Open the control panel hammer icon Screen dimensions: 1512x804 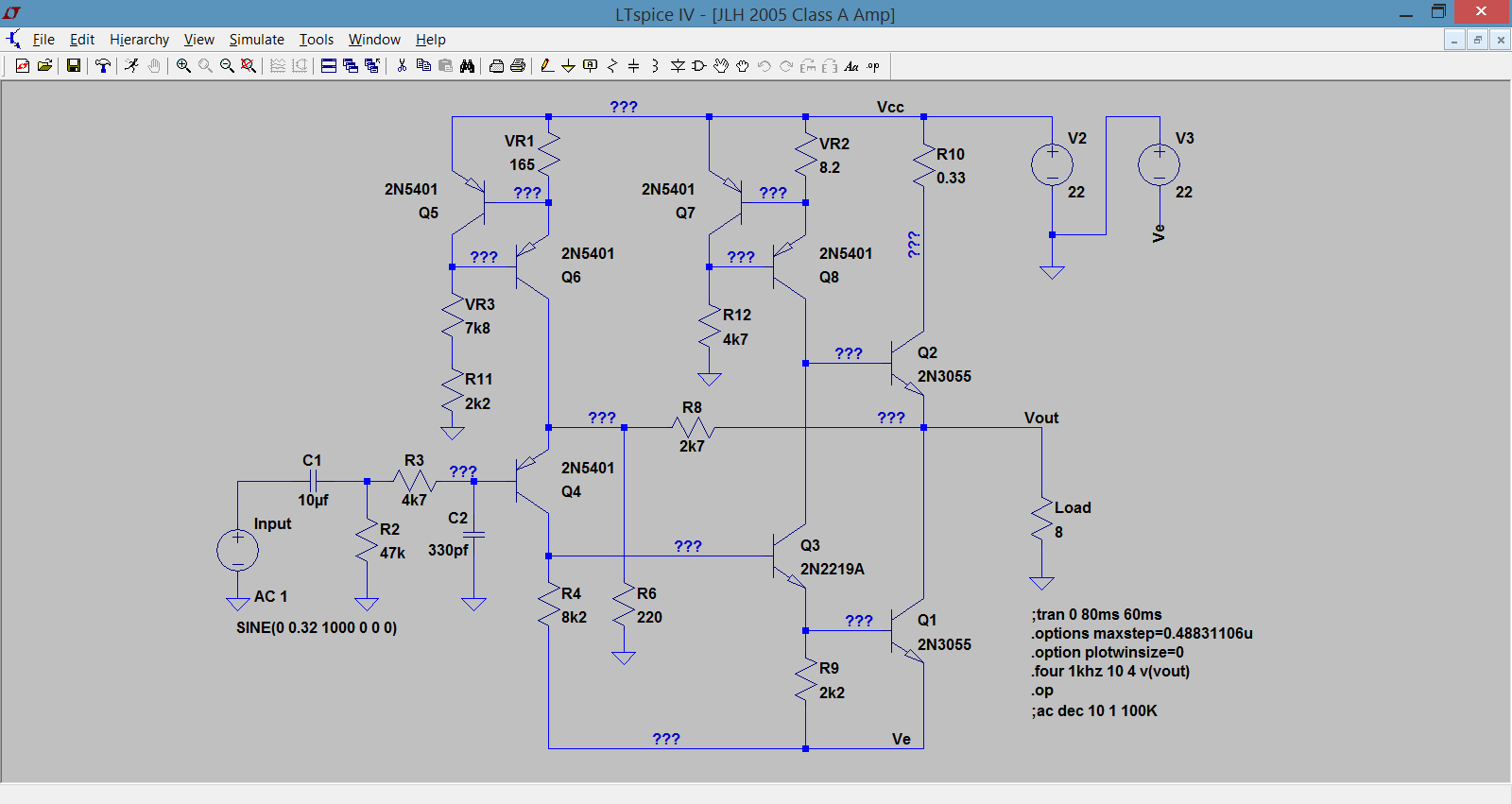pos(102,66)
